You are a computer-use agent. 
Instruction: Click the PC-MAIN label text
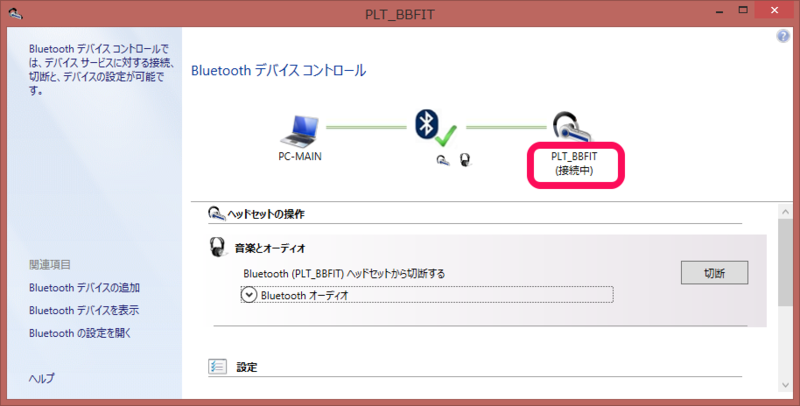tap(300, 156)
